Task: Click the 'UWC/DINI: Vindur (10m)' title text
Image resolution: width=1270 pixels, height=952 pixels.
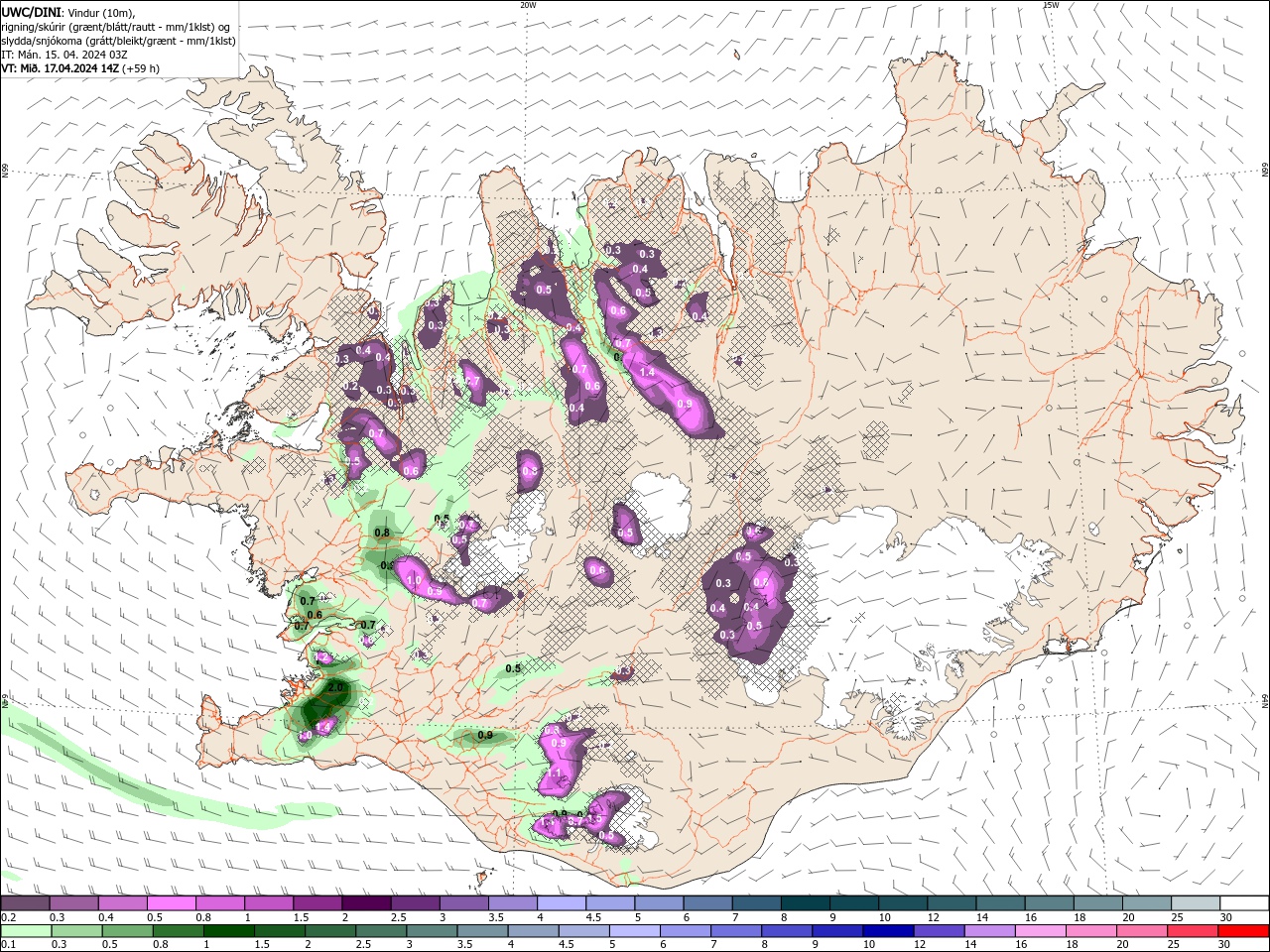Action: [68, 12]
